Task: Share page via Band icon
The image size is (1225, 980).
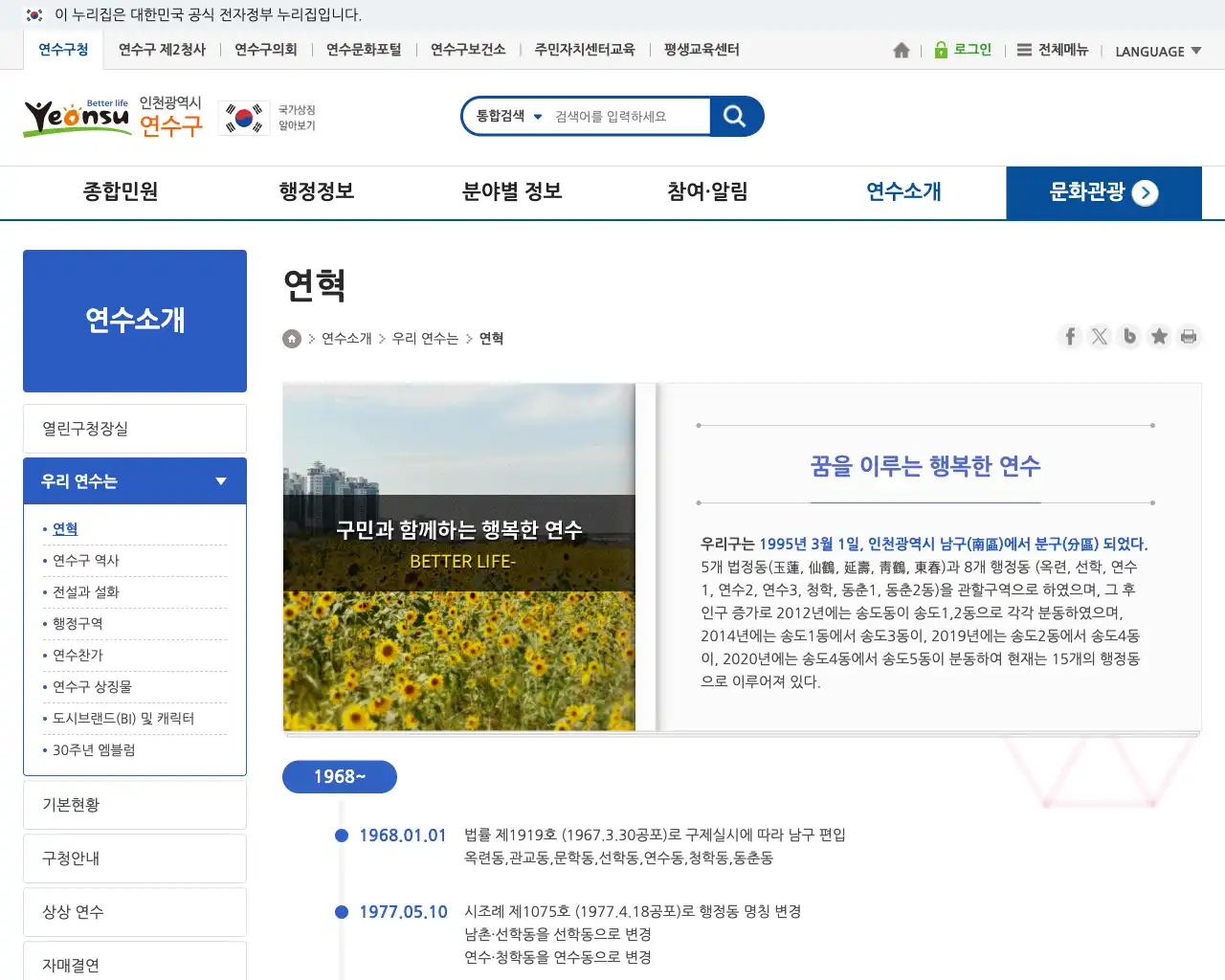Action: click(x=1129, y=336)
